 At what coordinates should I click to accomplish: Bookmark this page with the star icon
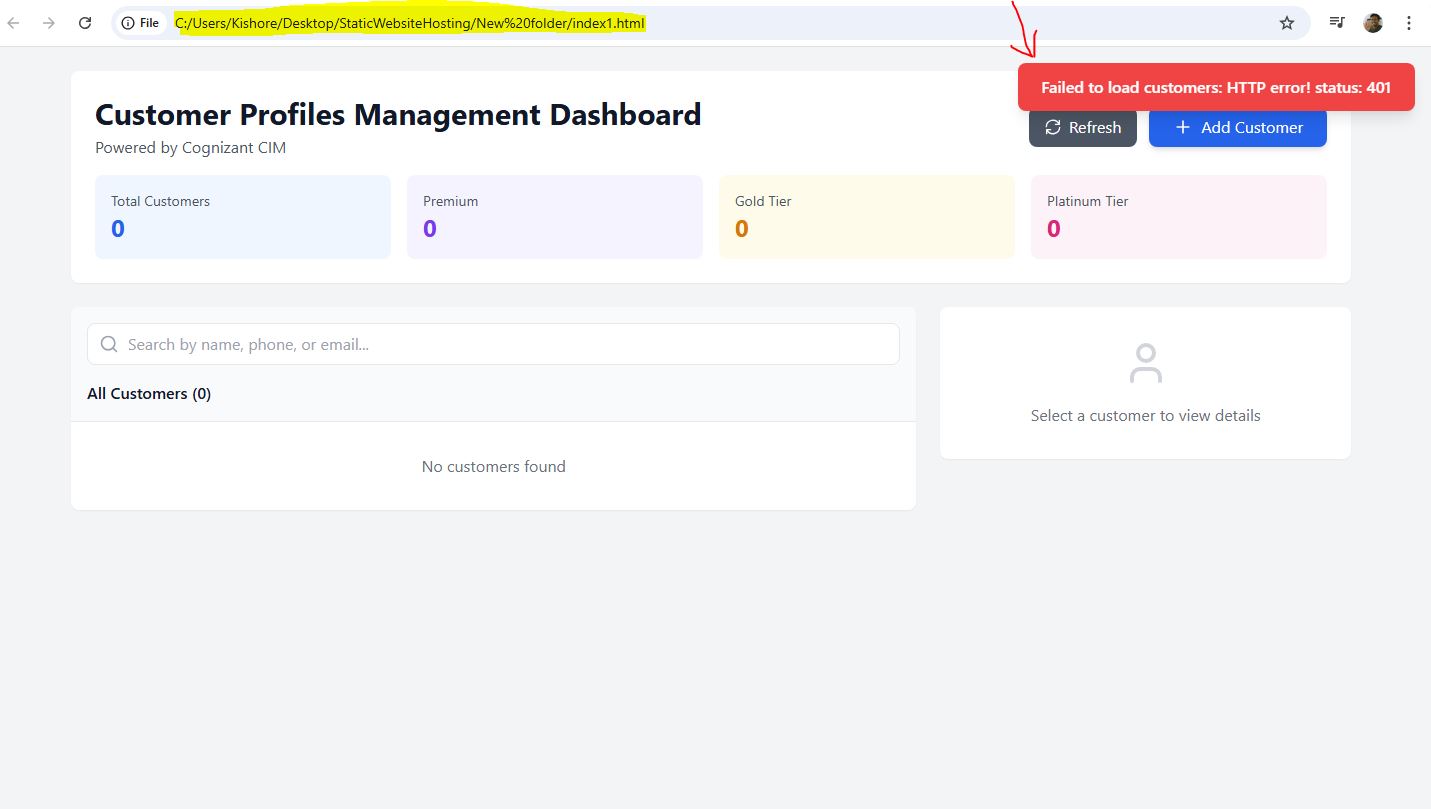(1287, 23)
